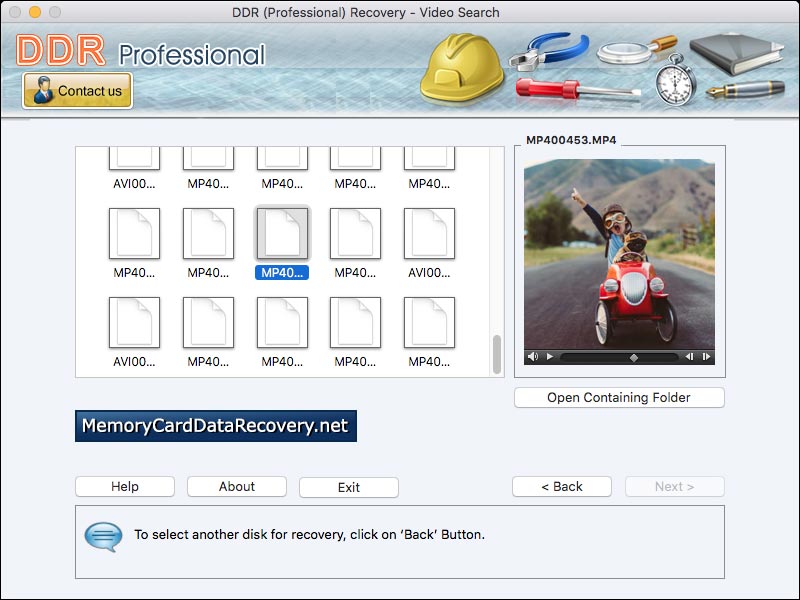Open the Help dialog

click(124, 487)
